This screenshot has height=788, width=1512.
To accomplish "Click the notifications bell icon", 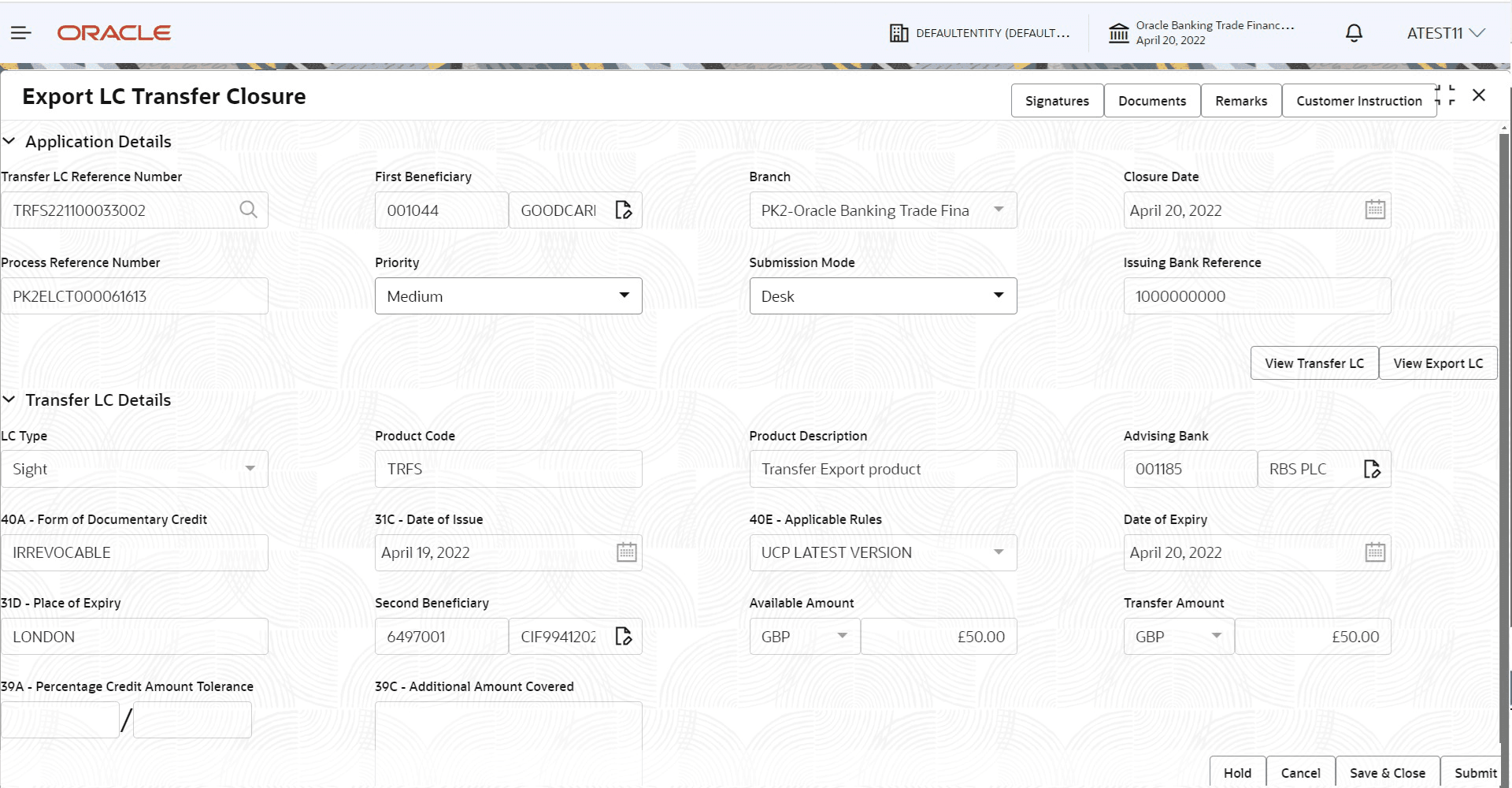I will (x=1354, y=32).
